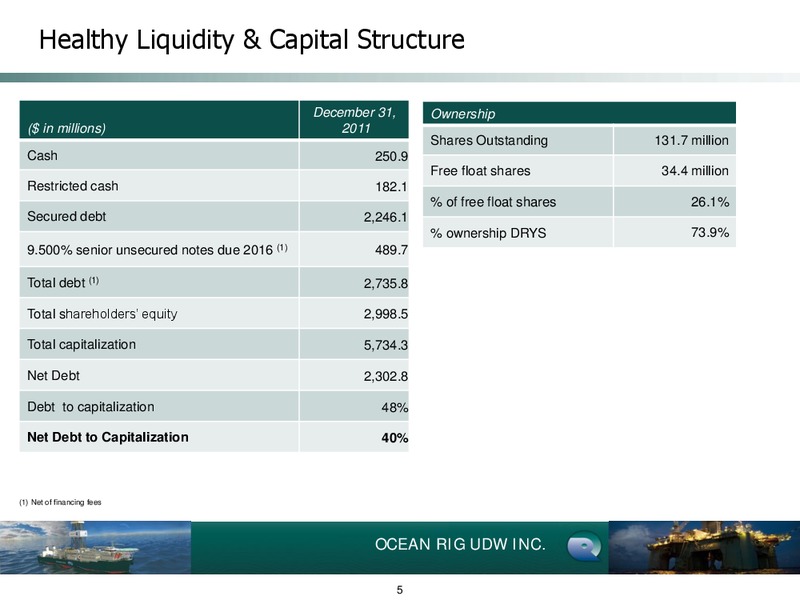
Task: Click the value '2,246.1'
Action: coord(386,218)
